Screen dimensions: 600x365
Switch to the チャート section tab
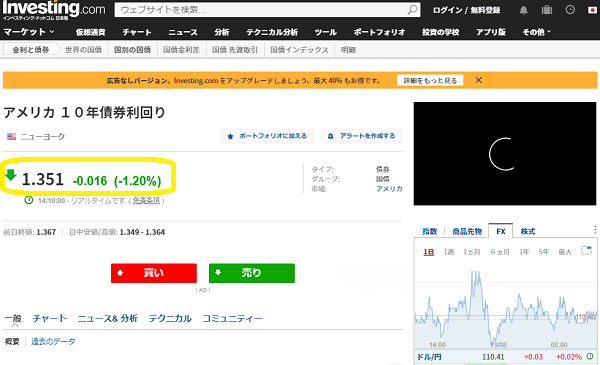[x=50, y=318]
